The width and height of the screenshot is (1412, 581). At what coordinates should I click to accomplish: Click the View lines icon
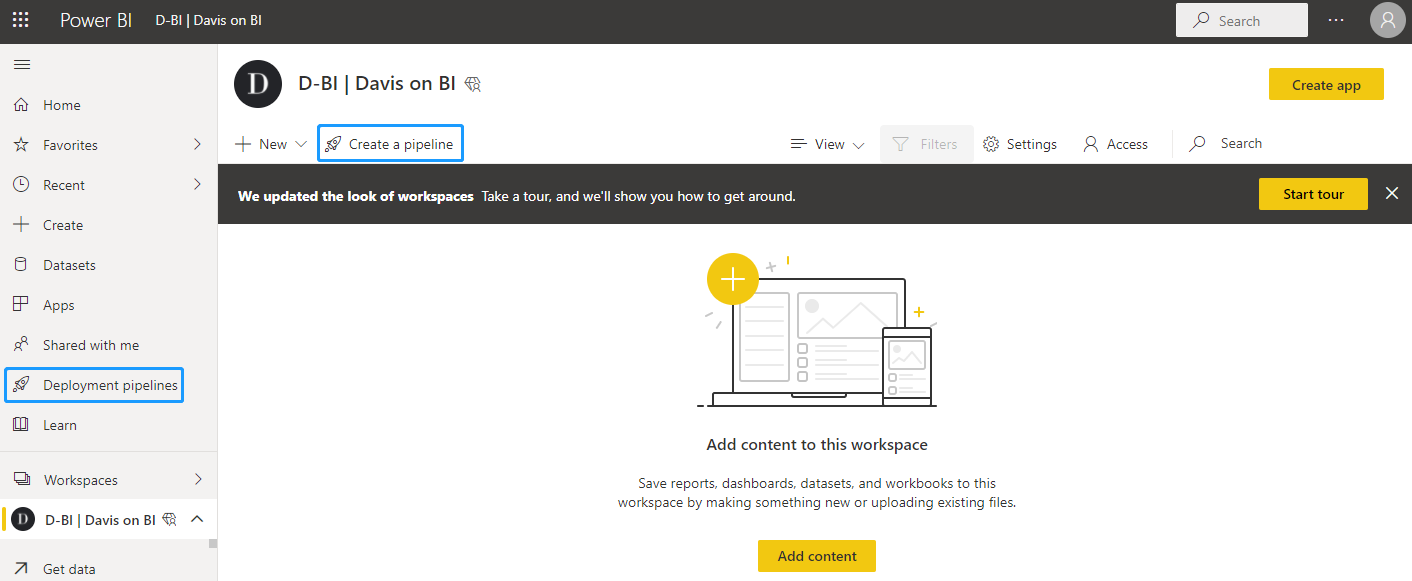click(x=798, y=144)
